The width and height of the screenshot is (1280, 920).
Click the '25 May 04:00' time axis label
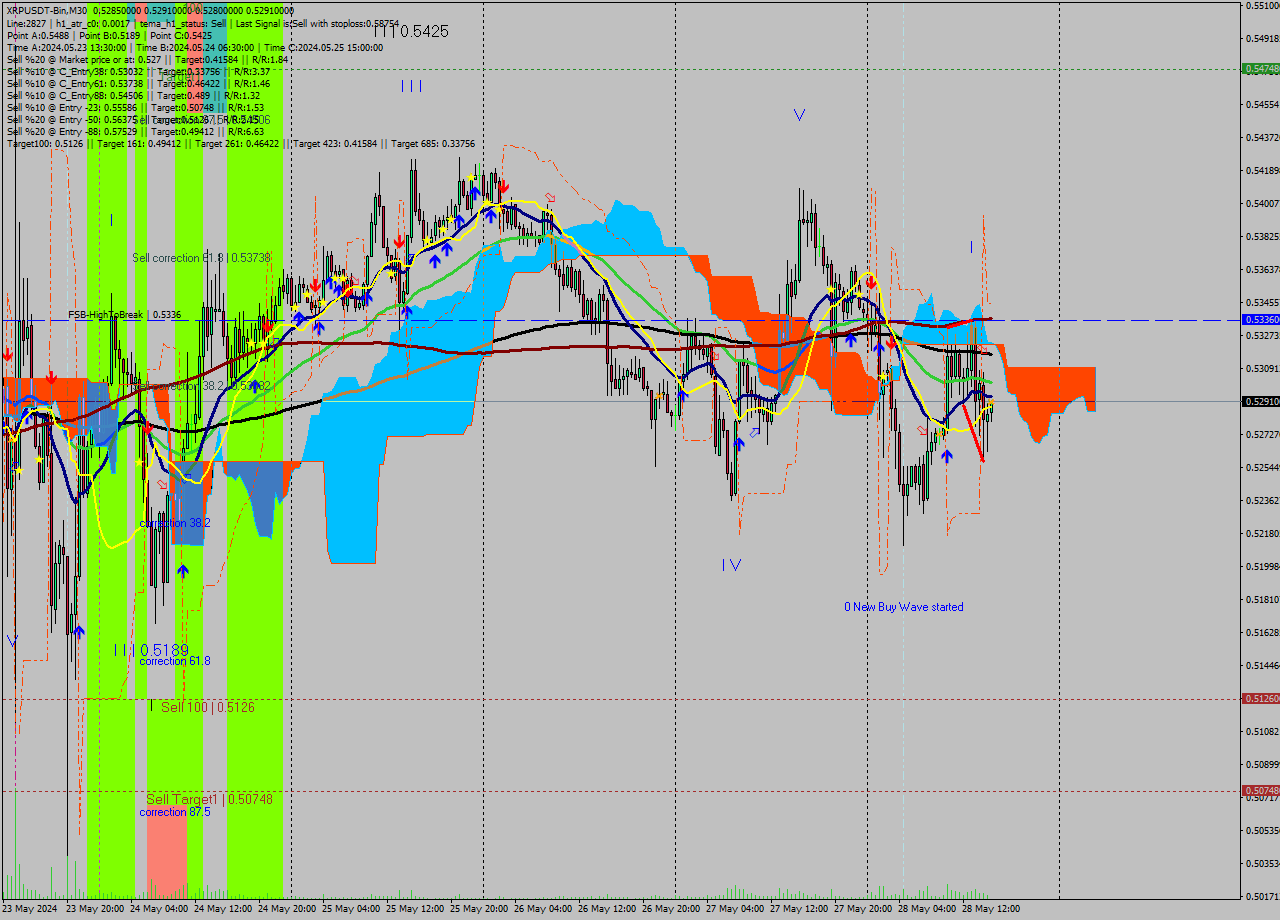(x=351, y=909)
